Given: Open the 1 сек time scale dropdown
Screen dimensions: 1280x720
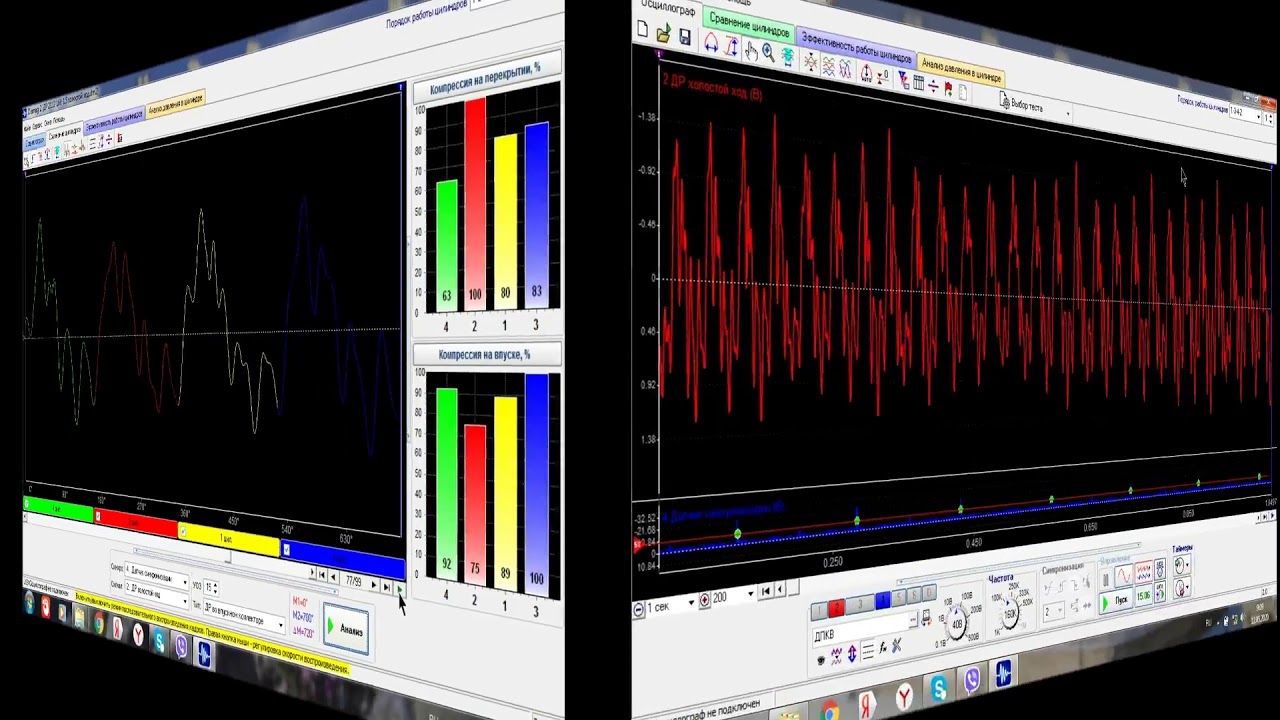Looking at the screenshot, I should tap(671, 605).
